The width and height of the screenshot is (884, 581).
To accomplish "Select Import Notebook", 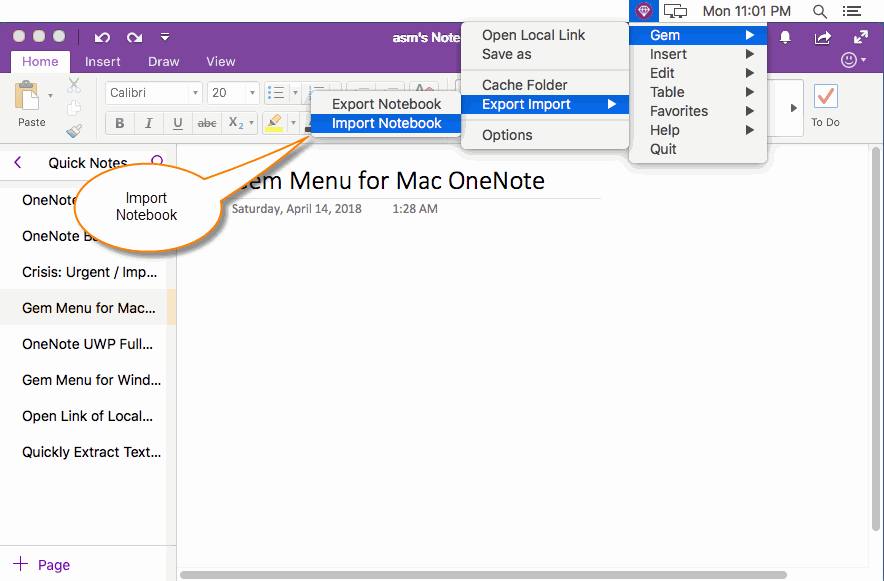I will click(x=385, y=123).
